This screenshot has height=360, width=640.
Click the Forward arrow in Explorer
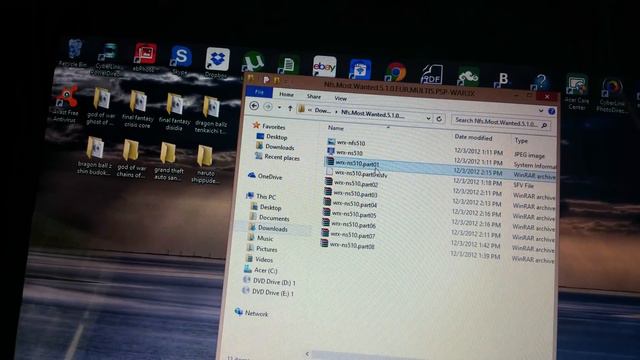tap(268, 107)
